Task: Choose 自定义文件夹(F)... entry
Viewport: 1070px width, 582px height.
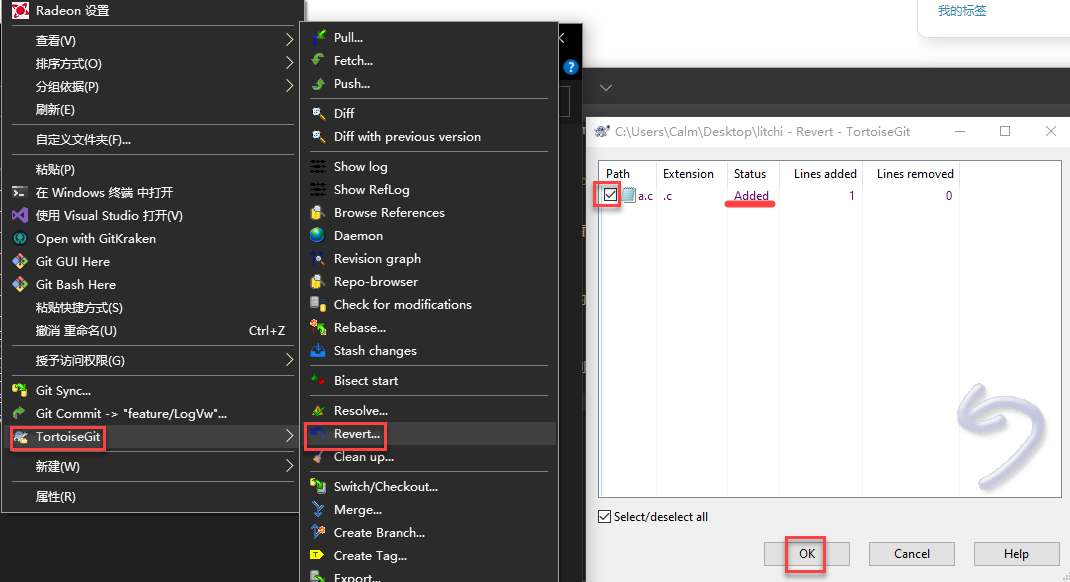Action: (153, 140)
